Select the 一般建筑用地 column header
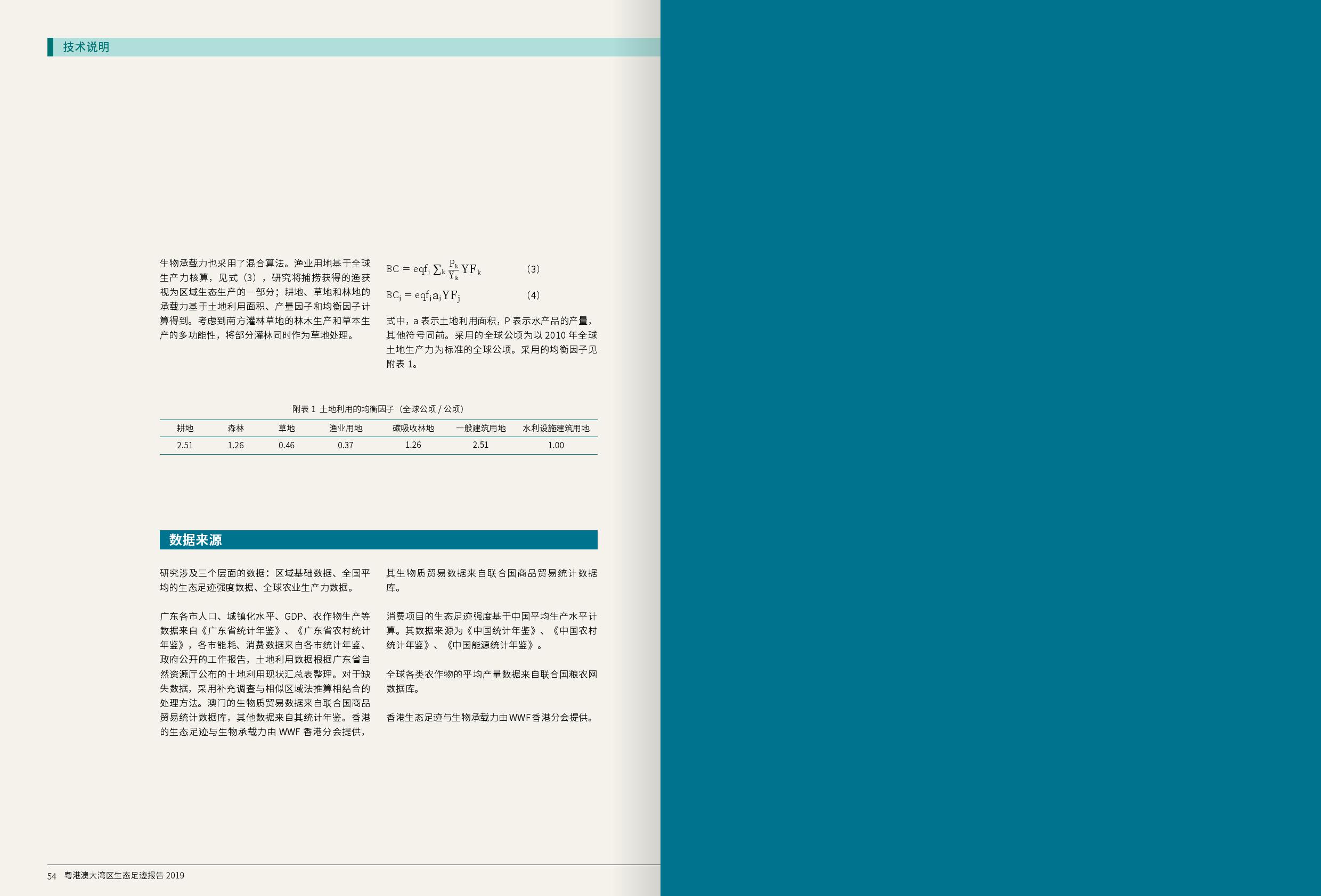Image resolution: width=1321 pixels, height=896 pixels. [480, 429]
